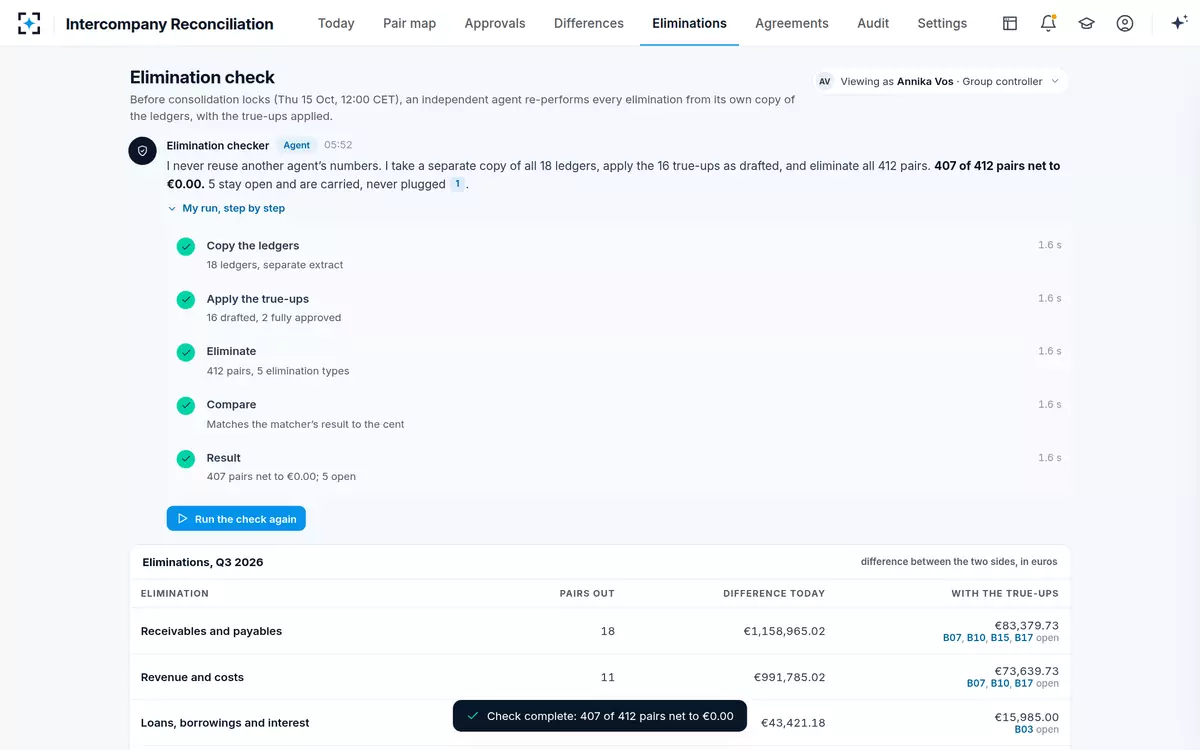Go to the Today tab
1200x750 pixels.
click(336, 23)
